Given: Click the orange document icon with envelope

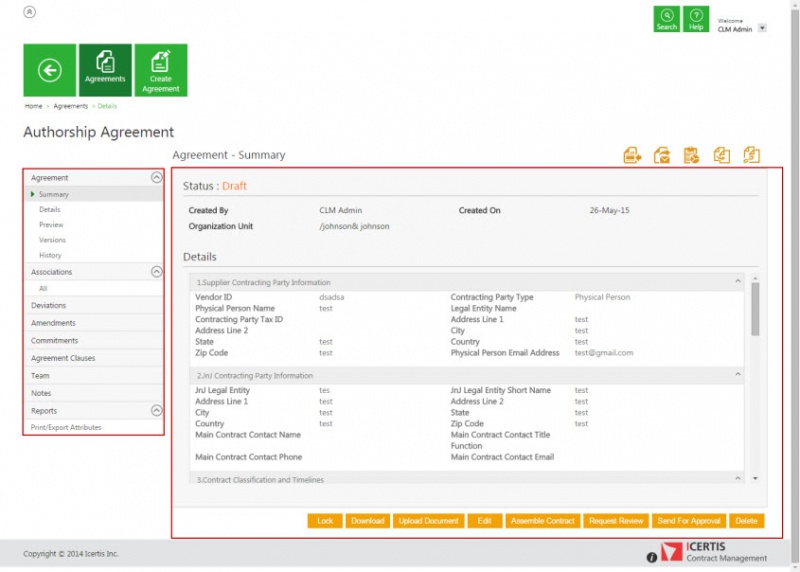Looking at the screenshot, I should click(662, 155).
